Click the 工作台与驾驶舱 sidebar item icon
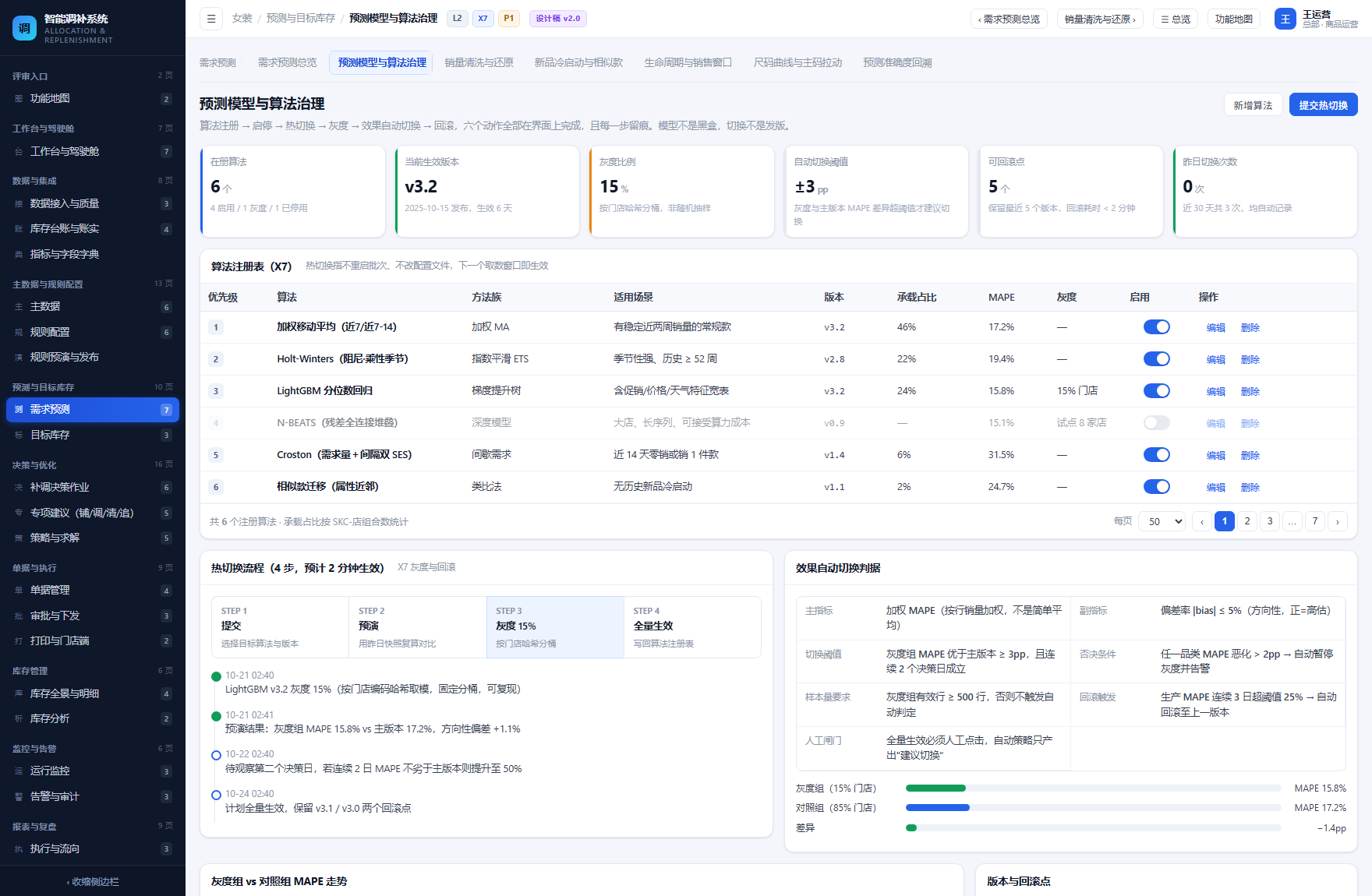Screen dimensions: 1372x896 19,152
